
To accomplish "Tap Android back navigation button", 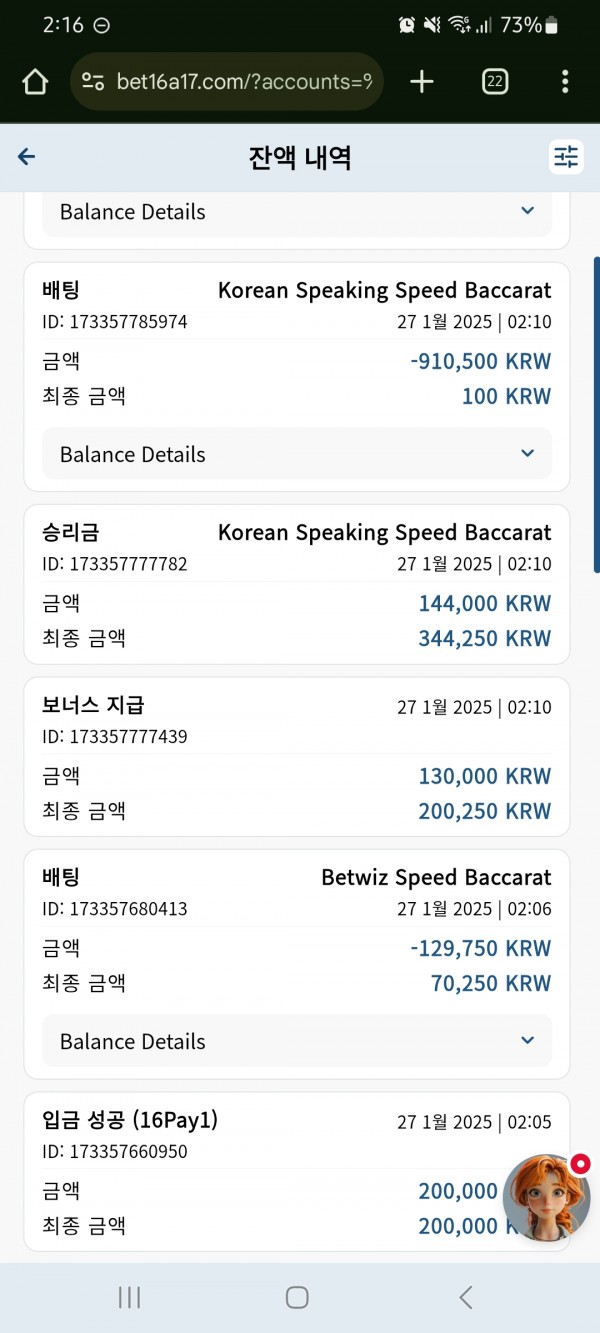I will coord(465,1297).
